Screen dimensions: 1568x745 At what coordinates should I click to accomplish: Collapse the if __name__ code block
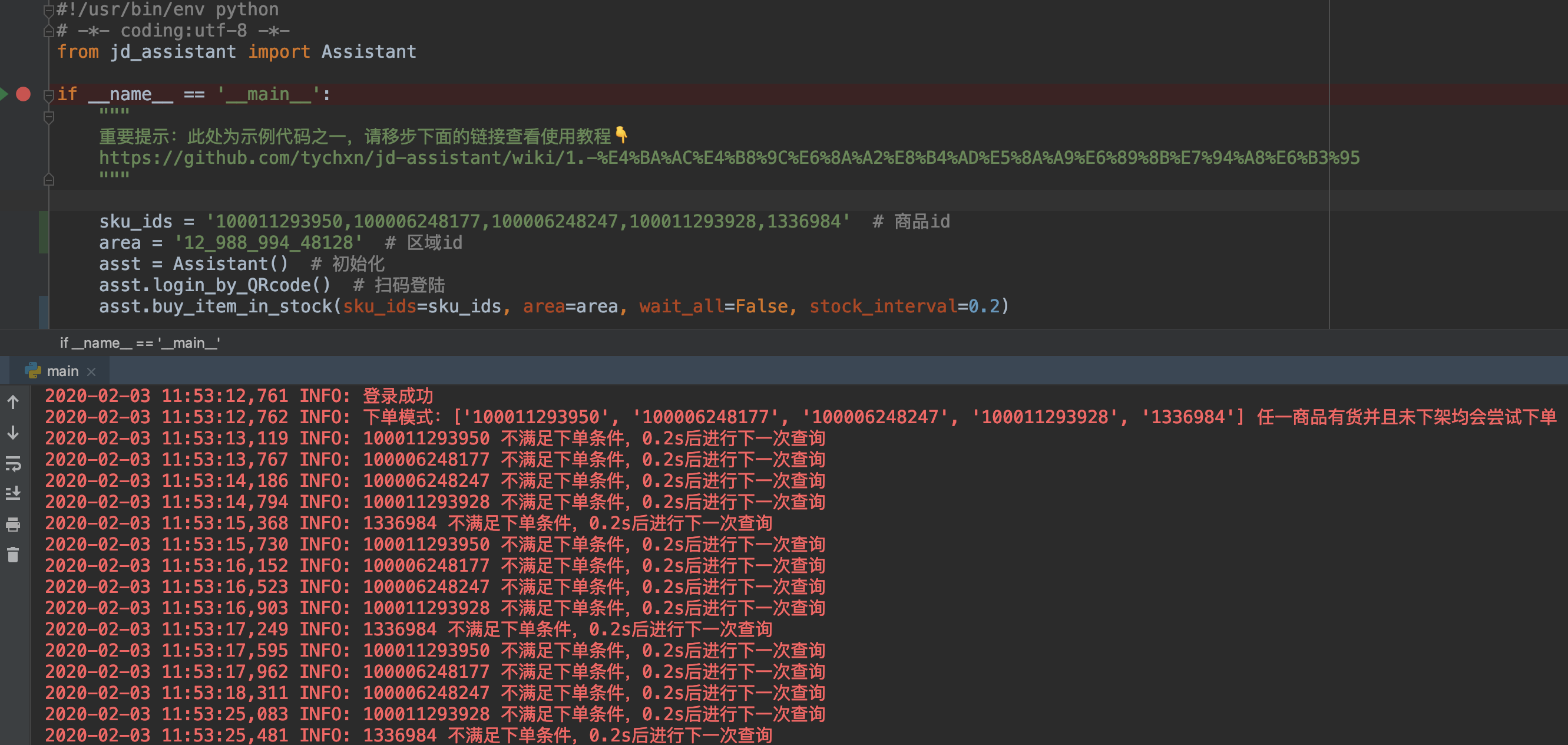click(48, 94)
